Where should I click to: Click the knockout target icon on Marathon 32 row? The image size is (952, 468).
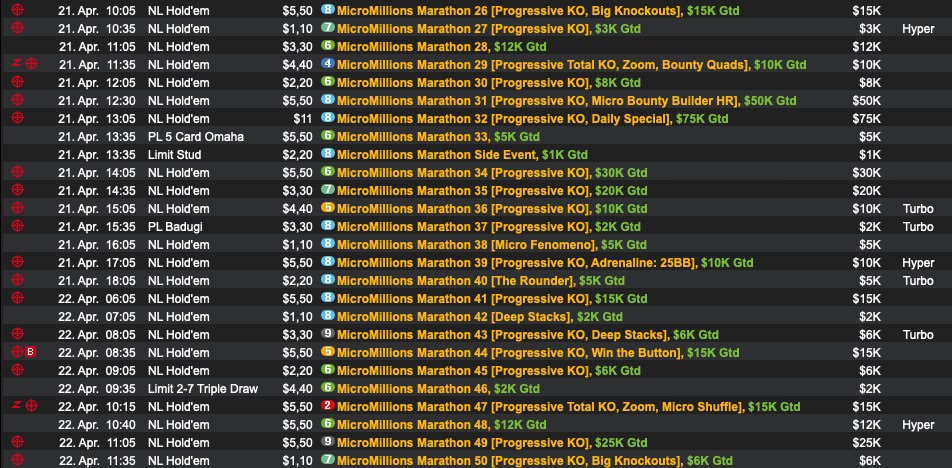click(x=18, y=118)
